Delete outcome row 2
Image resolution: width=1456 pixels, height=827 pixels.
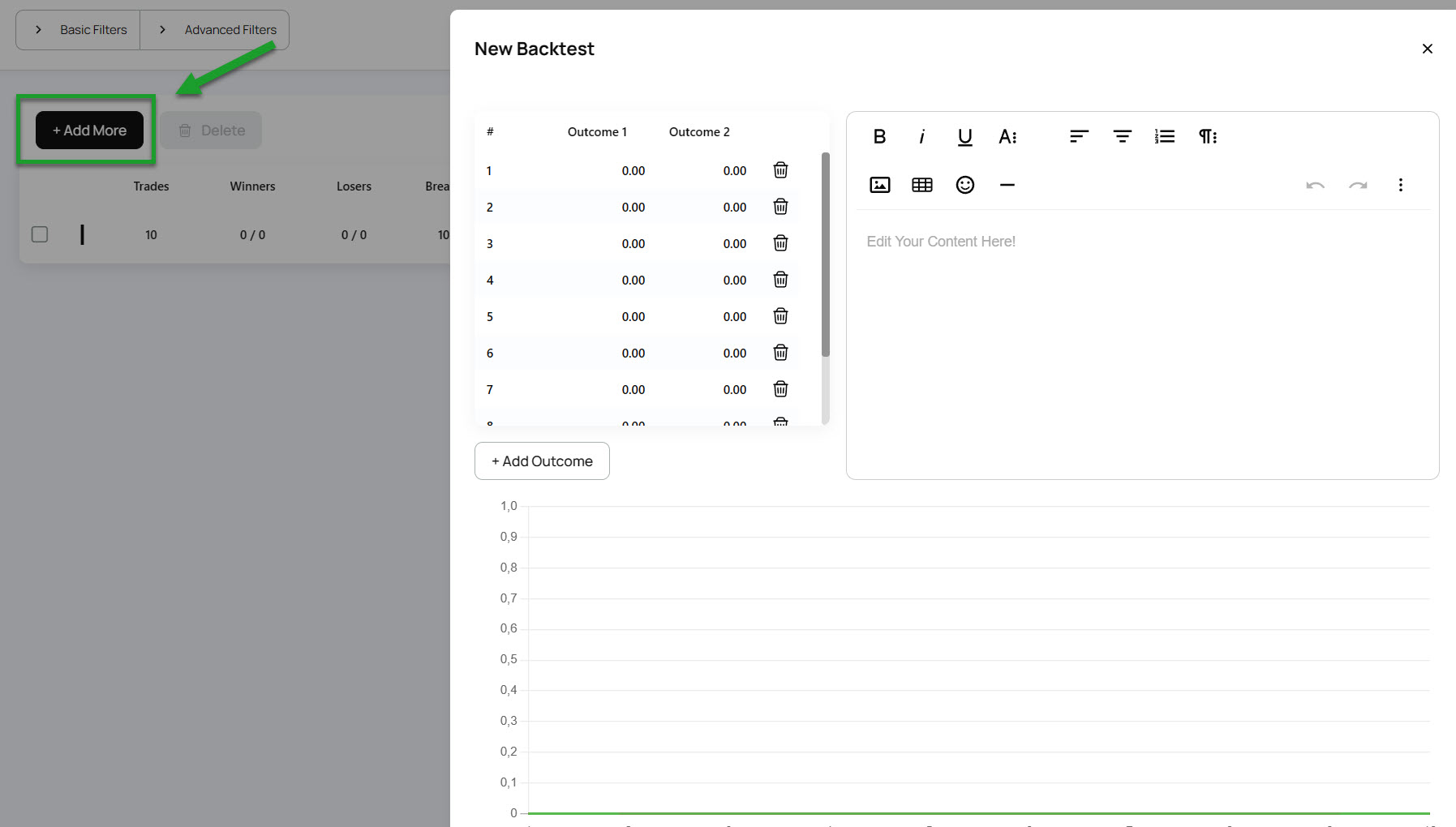pyautogui.click(x=780, y=207)
